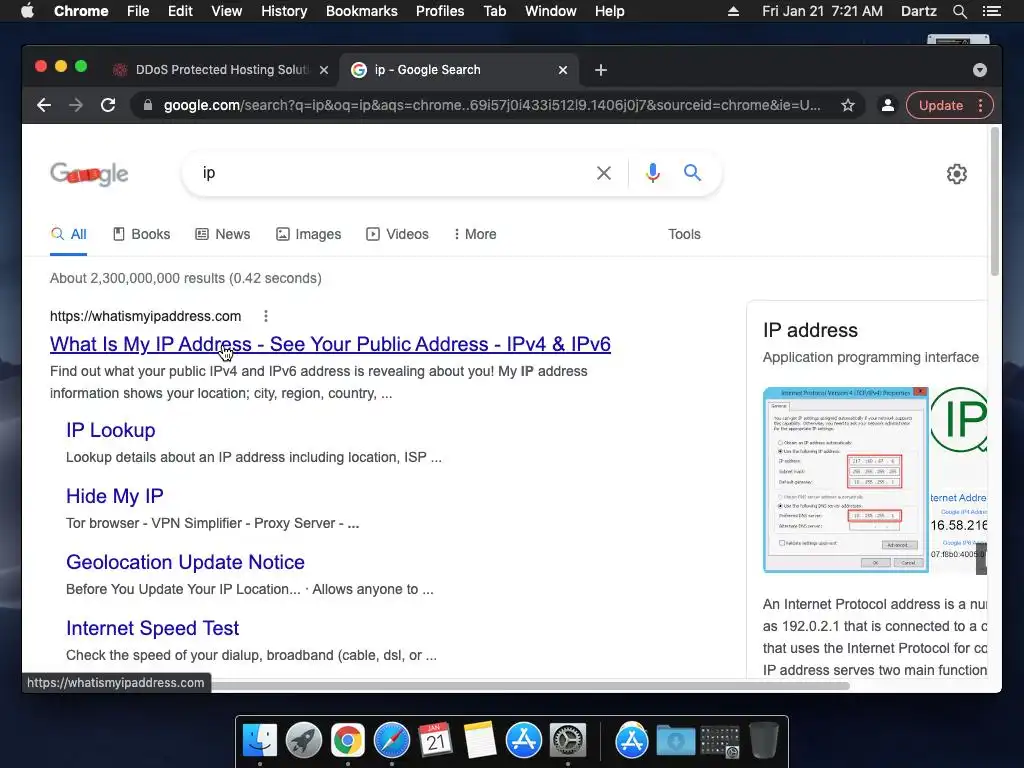Click the eject icon in menu bar
This screenshot has width=1024, height=768.
[x=733, y=11]
